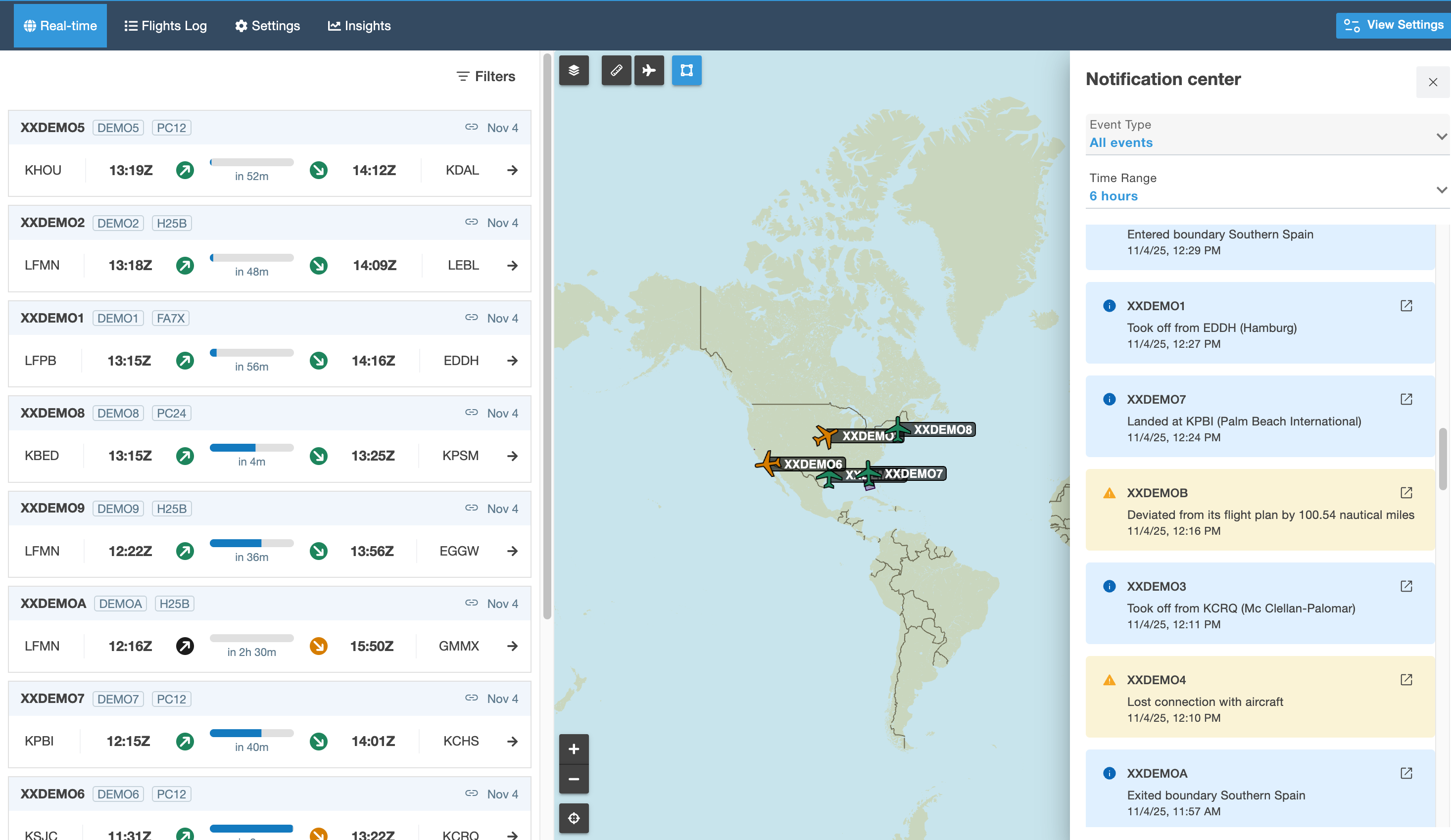1451x840 pixels.
Task: Open the Filters menu
Action: [x=486, y=76]
